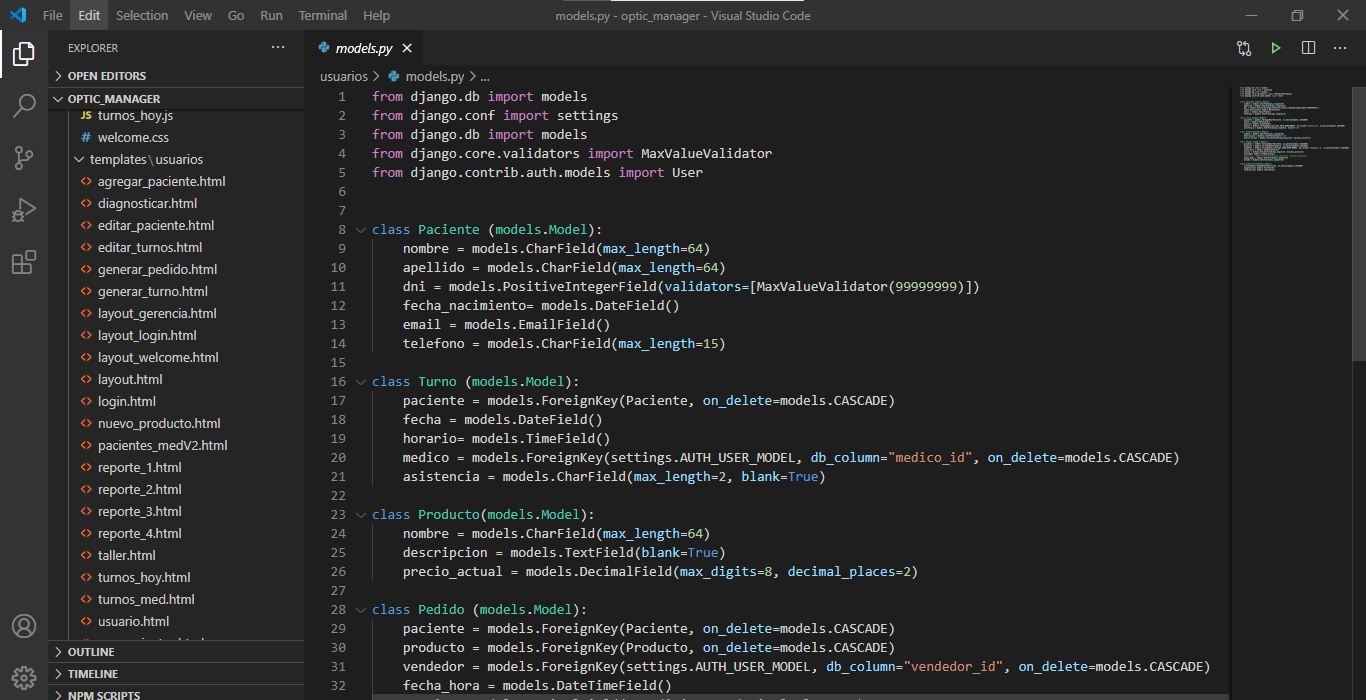1366x700 pixels.
Task: Open layout_login.html file
Action: tap(147, 336)
